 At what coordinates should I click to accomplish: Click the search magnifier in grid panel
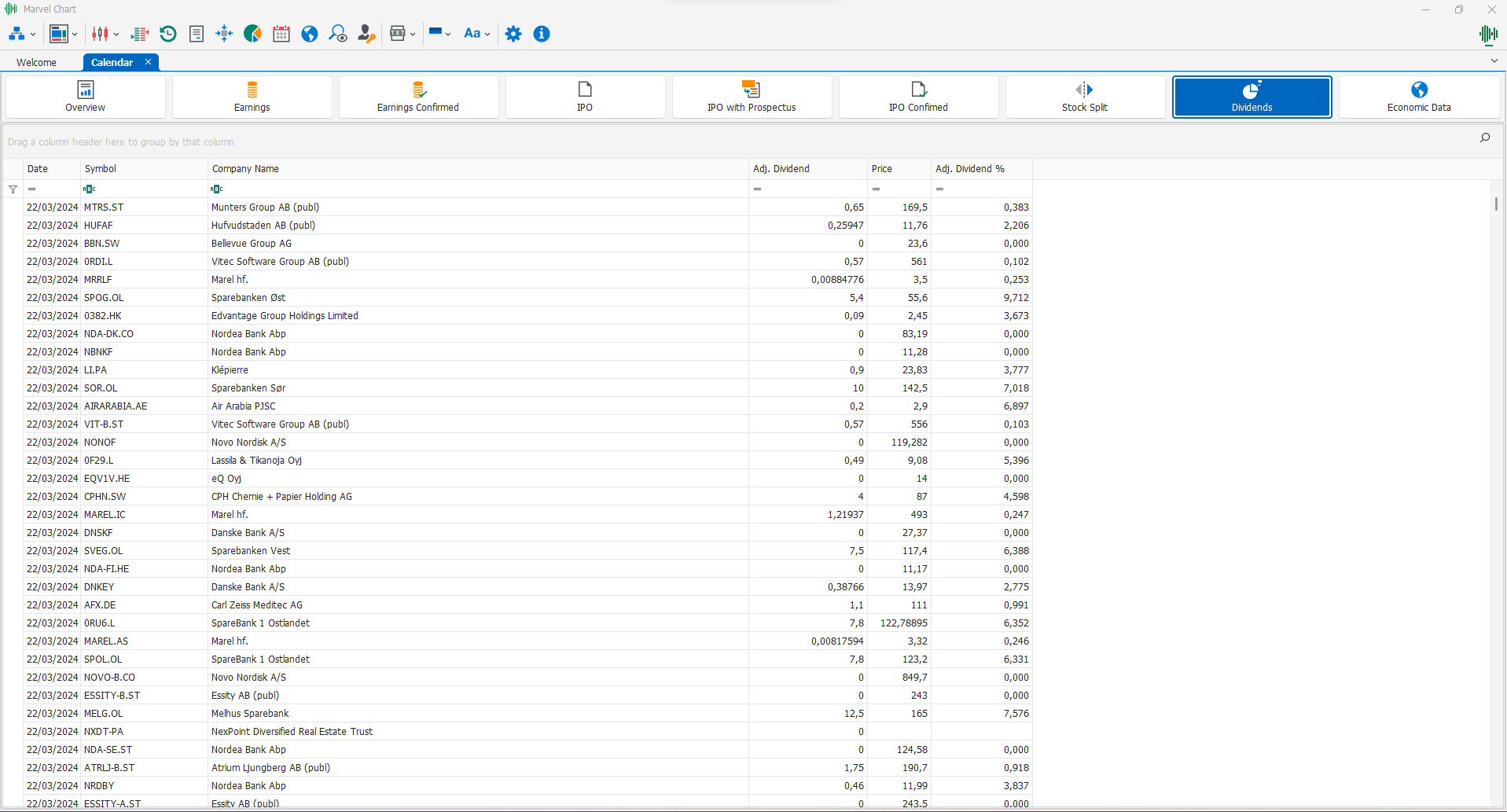[x=1485, y=138]
